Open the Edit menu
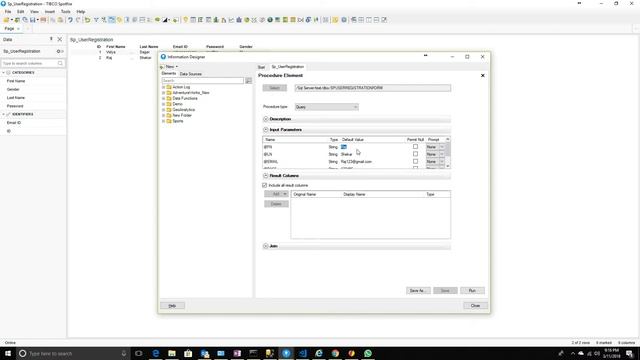Image resolution: width=640 pixels, height=360 pixels. (x=20, y=12)
